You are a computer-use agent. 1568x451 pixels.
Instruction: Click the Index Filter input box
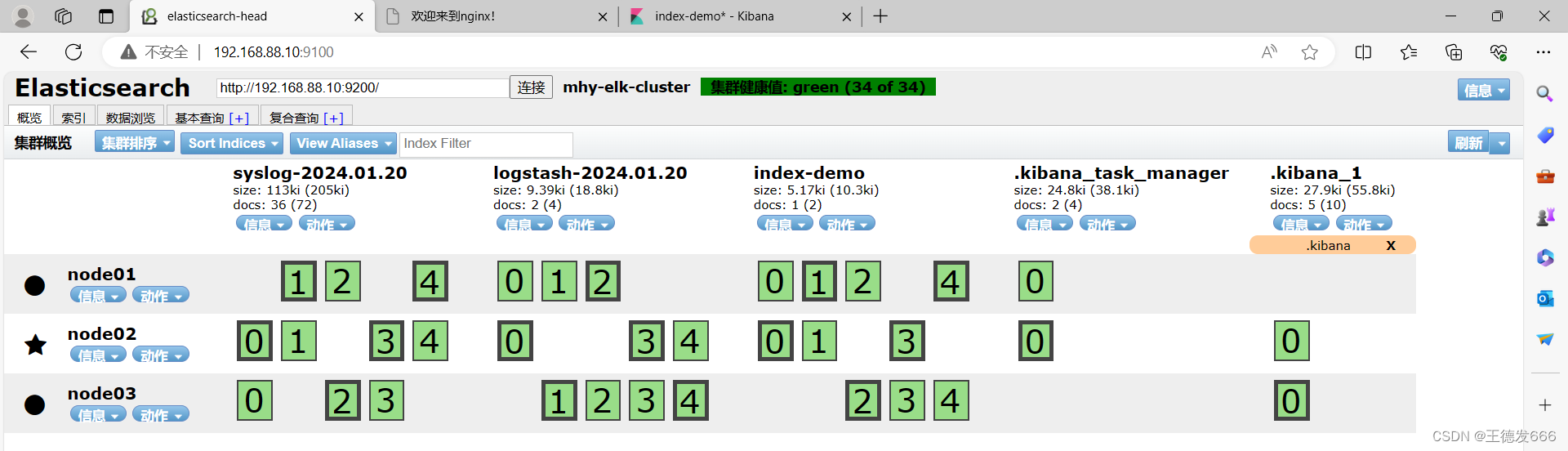(487, 144)
